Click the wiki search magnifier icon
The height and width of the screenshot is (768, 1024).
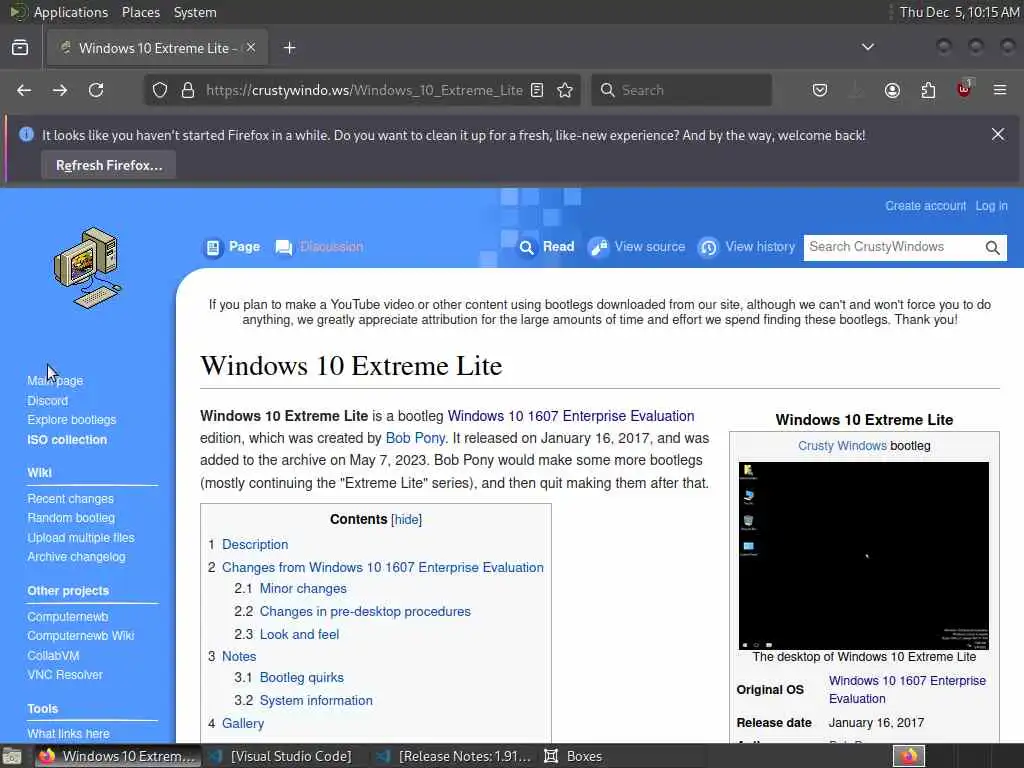tap(992, 248)
